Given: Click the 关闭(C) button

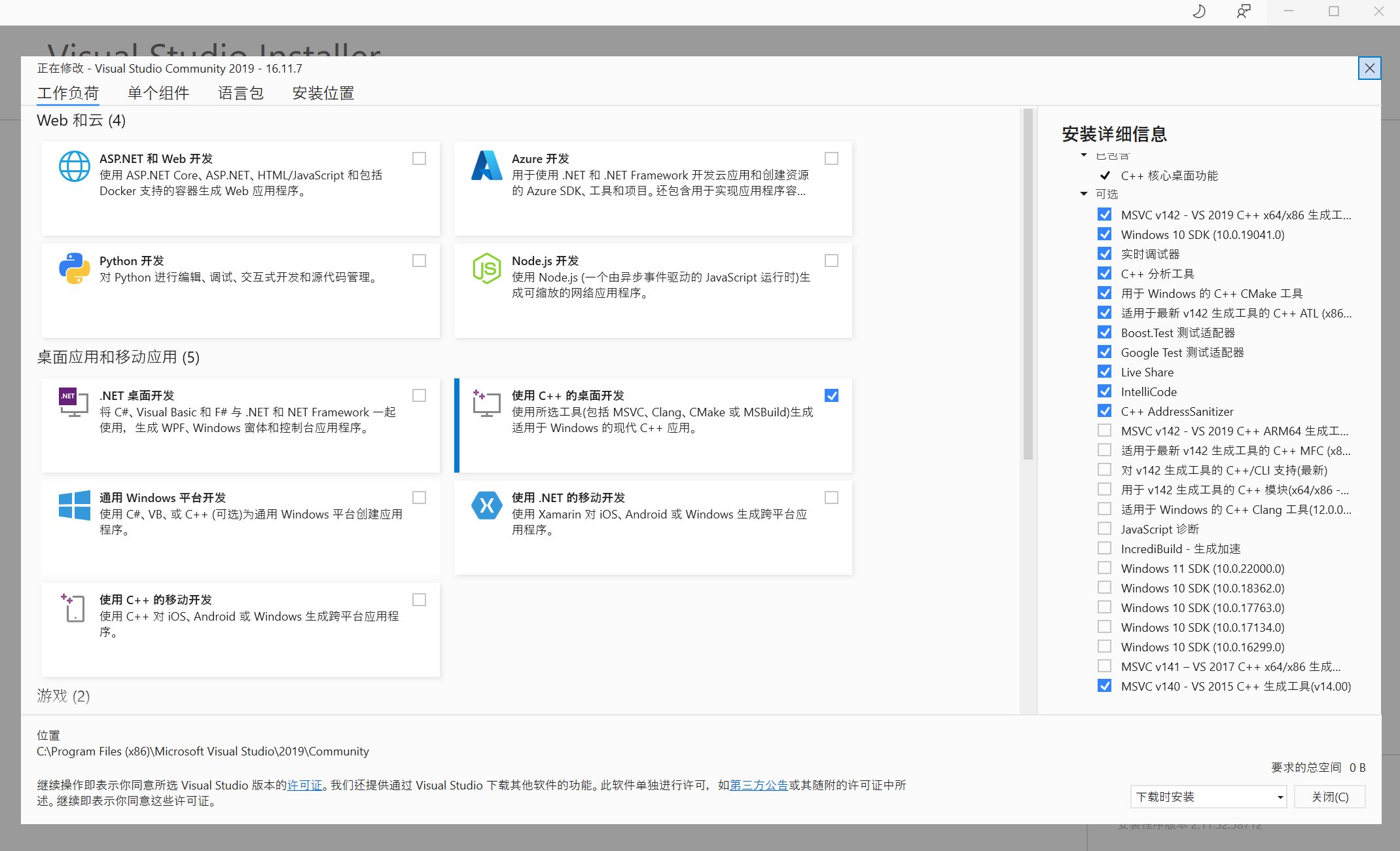Looking at the screenshot, I should click(x=1329, y=797).
